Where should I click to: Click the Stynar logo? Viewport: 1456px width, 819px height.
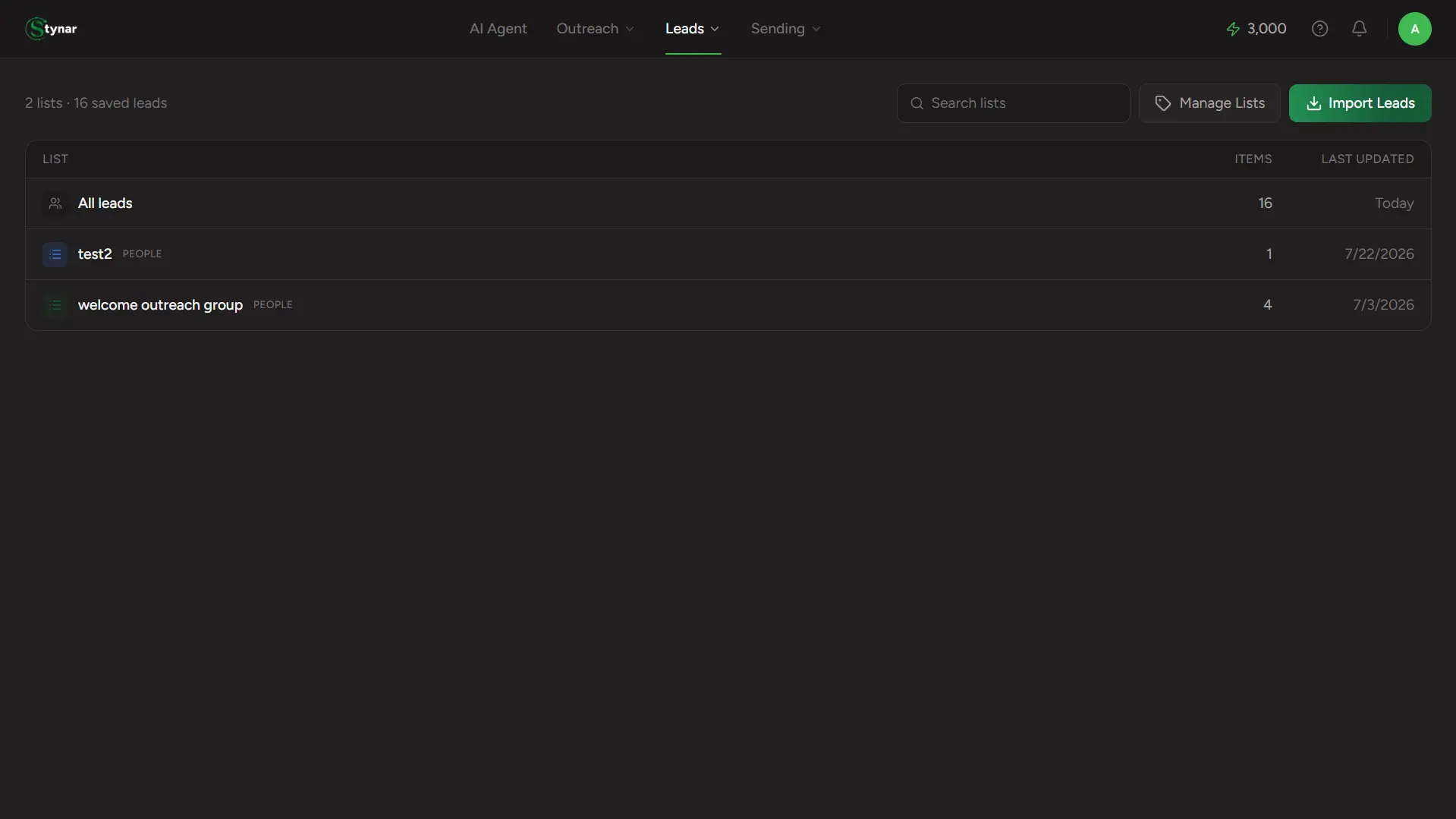51,29
